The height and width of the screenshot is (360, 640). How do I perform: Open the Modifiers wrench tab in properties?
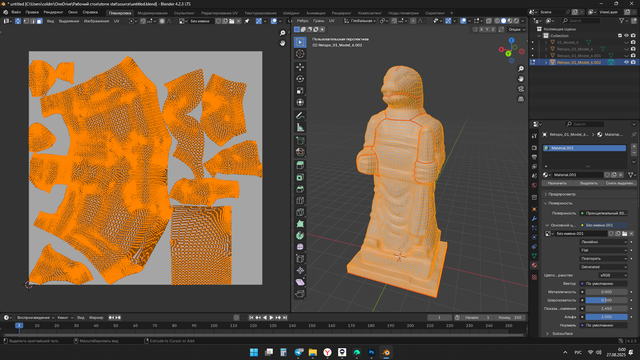click(534, 219)
